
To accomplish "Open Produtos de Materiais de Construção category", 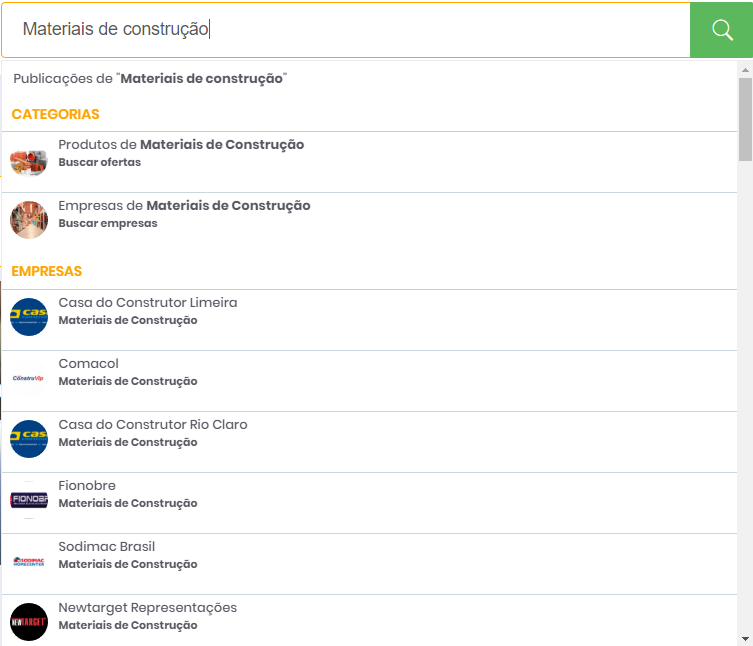I will pos(369,162).
